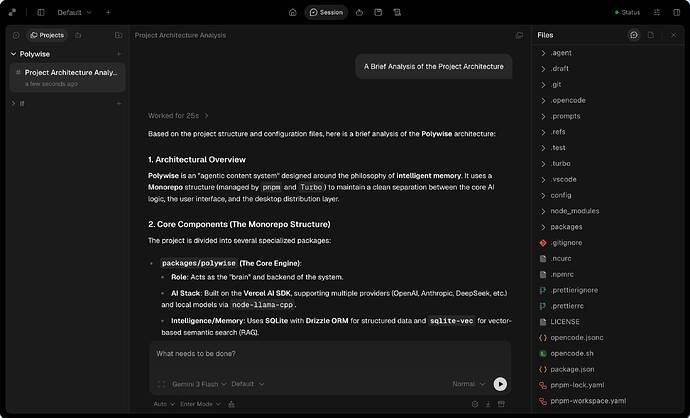
Task: Open the Normal mode dropdown
Action: click(469, 384)
